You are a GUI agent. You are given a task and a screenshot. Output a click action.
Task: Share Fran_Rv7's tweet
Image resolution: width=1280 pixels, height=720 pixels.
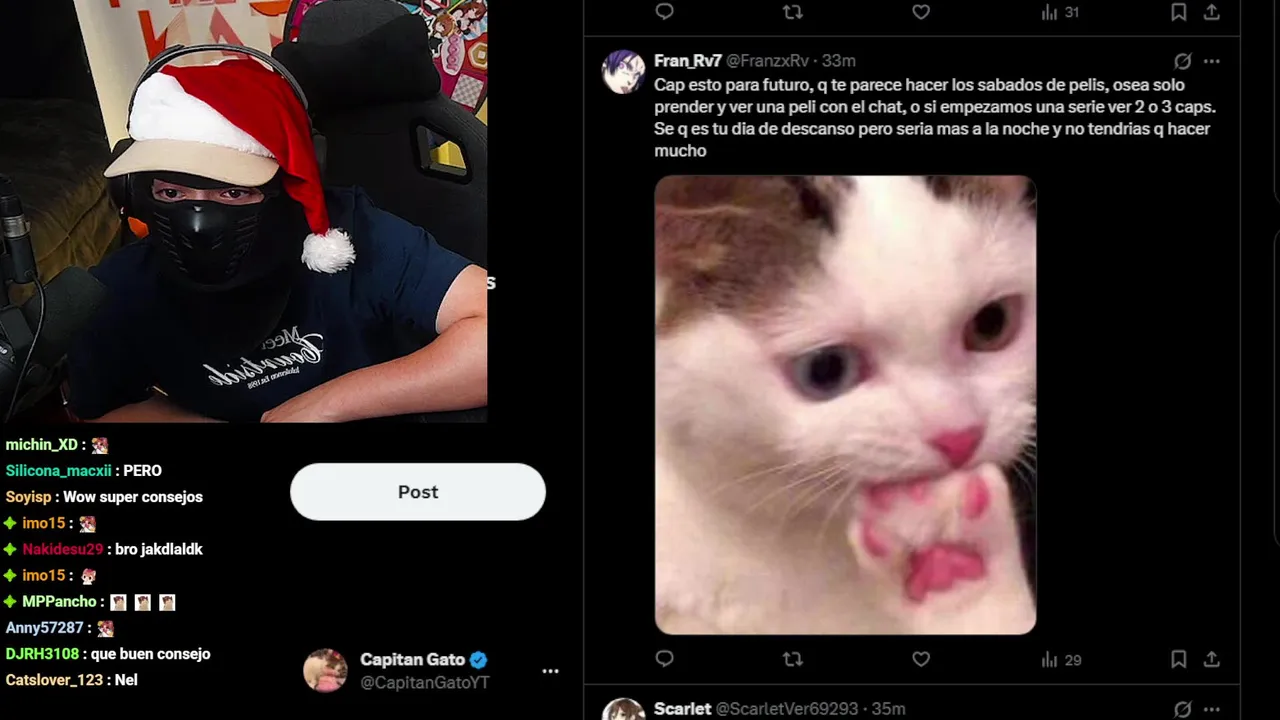click(x=1211, y=659)
